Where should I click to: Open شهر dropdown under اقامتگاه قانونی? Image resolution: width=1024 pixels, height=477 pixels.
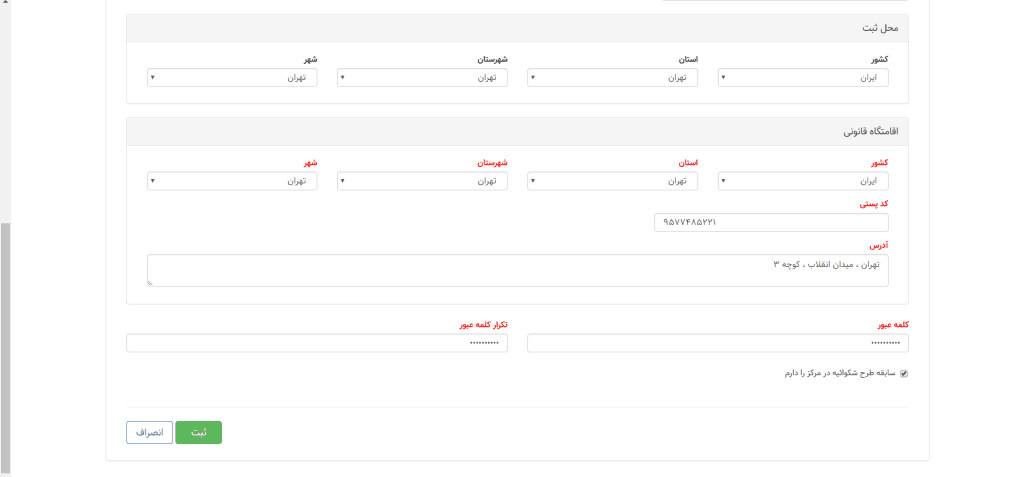tap(232, 181)
